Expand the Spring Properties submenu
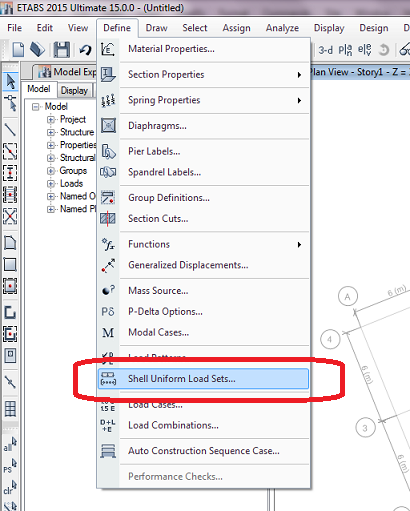Viewport: 410px width, 511px height. 203,100
